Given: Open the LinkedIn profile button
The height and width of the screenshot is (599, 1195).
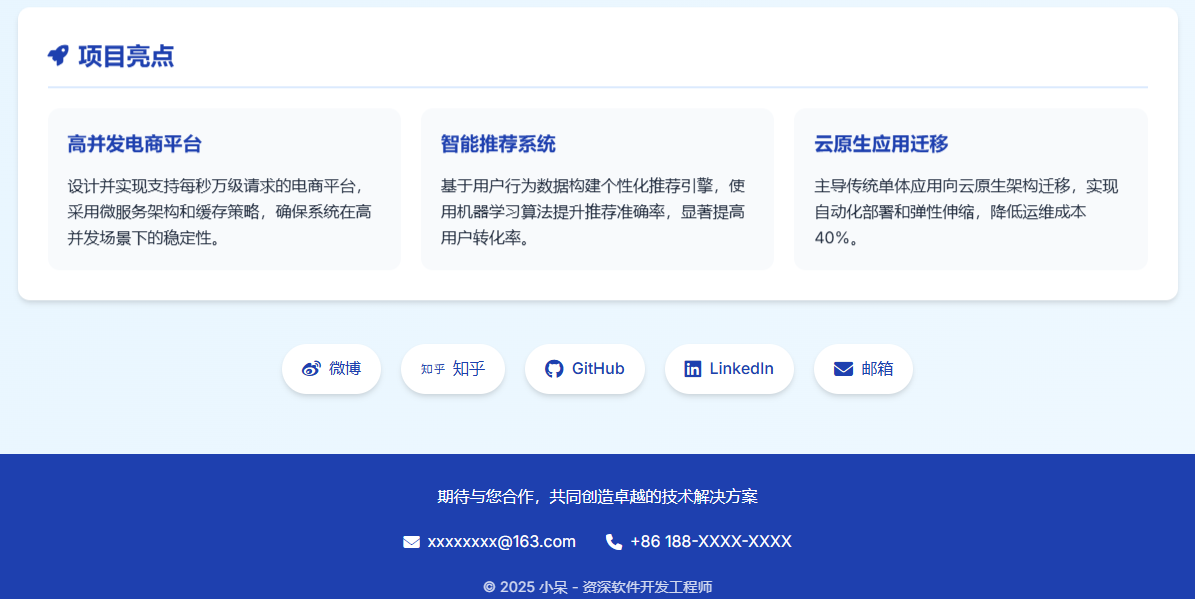Looking at the screenshot, I should click(729, 369).
